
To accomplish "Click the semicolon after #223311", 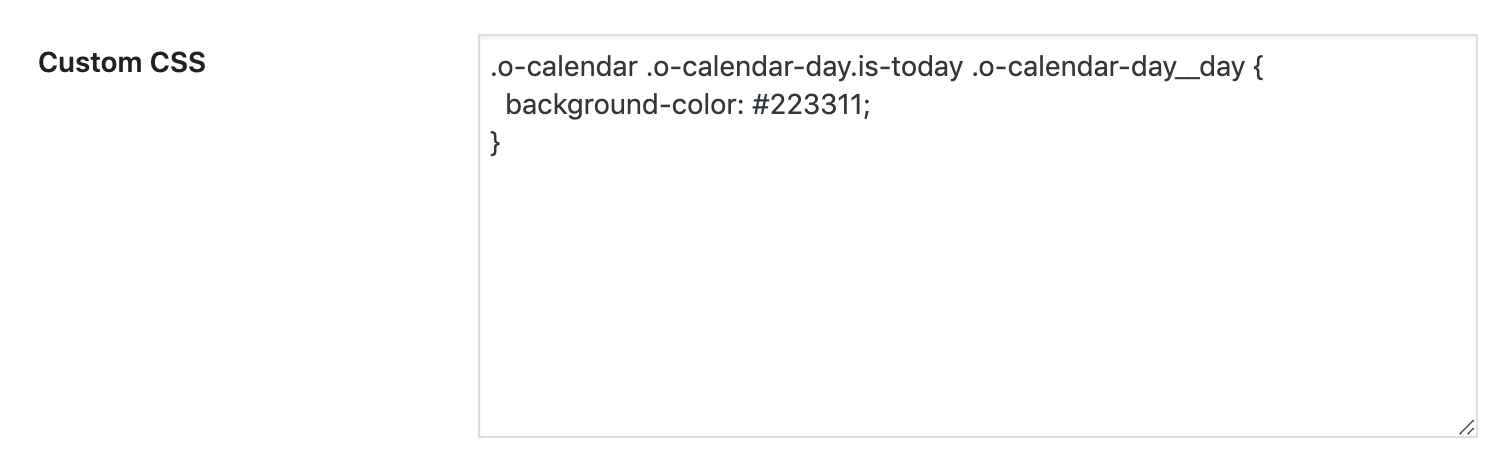I will coord(867,106).
